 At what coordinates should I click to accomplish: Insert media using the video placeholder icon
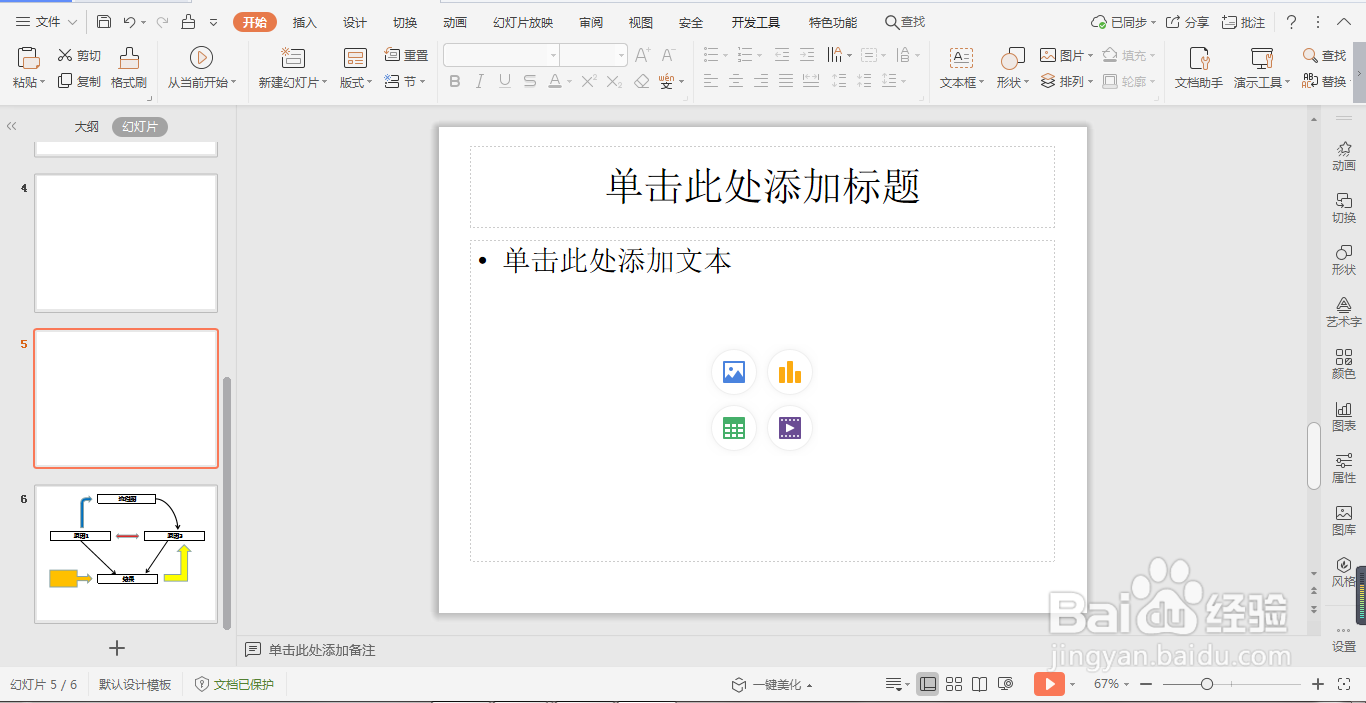[789, 428]
